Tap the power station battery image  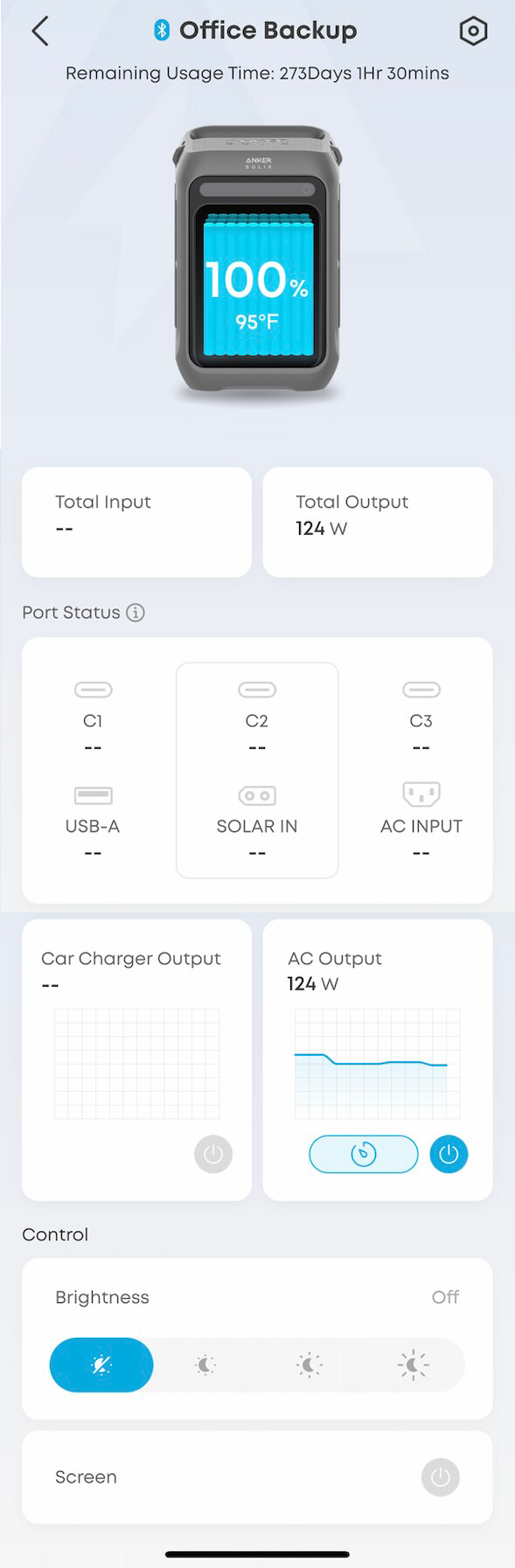257,264
